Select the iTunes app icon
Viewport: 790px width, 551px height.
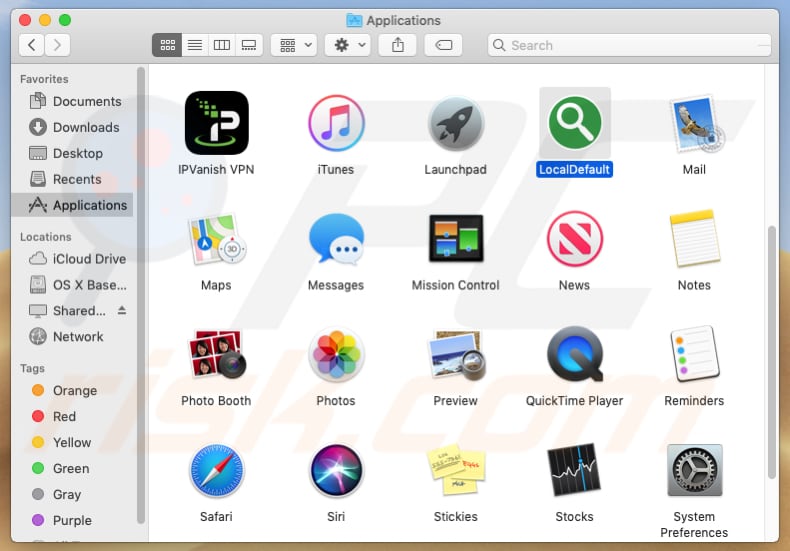[336, 123]
